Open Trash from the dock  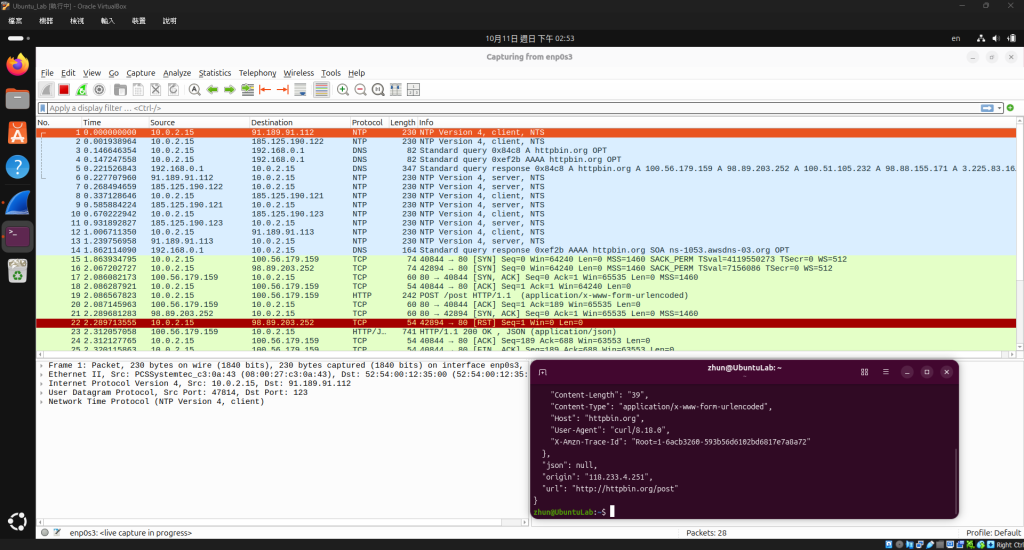(18, 271)
